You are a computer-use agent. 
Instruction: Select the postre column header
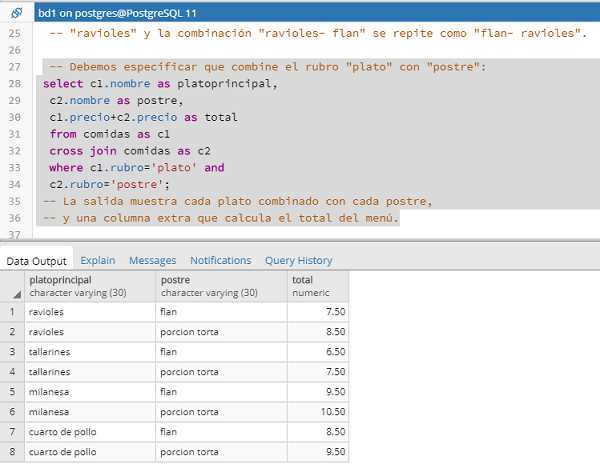click(222, 286)
